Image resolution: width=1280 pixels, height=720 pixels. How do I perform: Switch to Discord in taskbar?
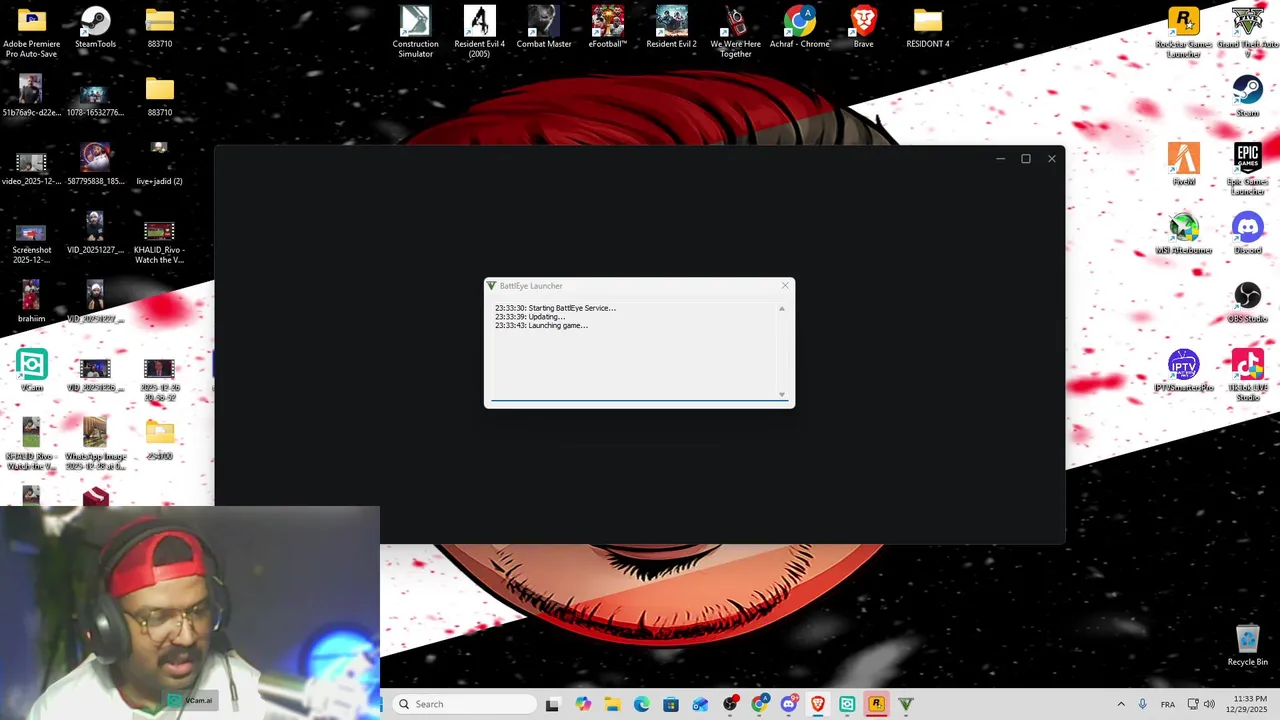[x=789, y=704]
